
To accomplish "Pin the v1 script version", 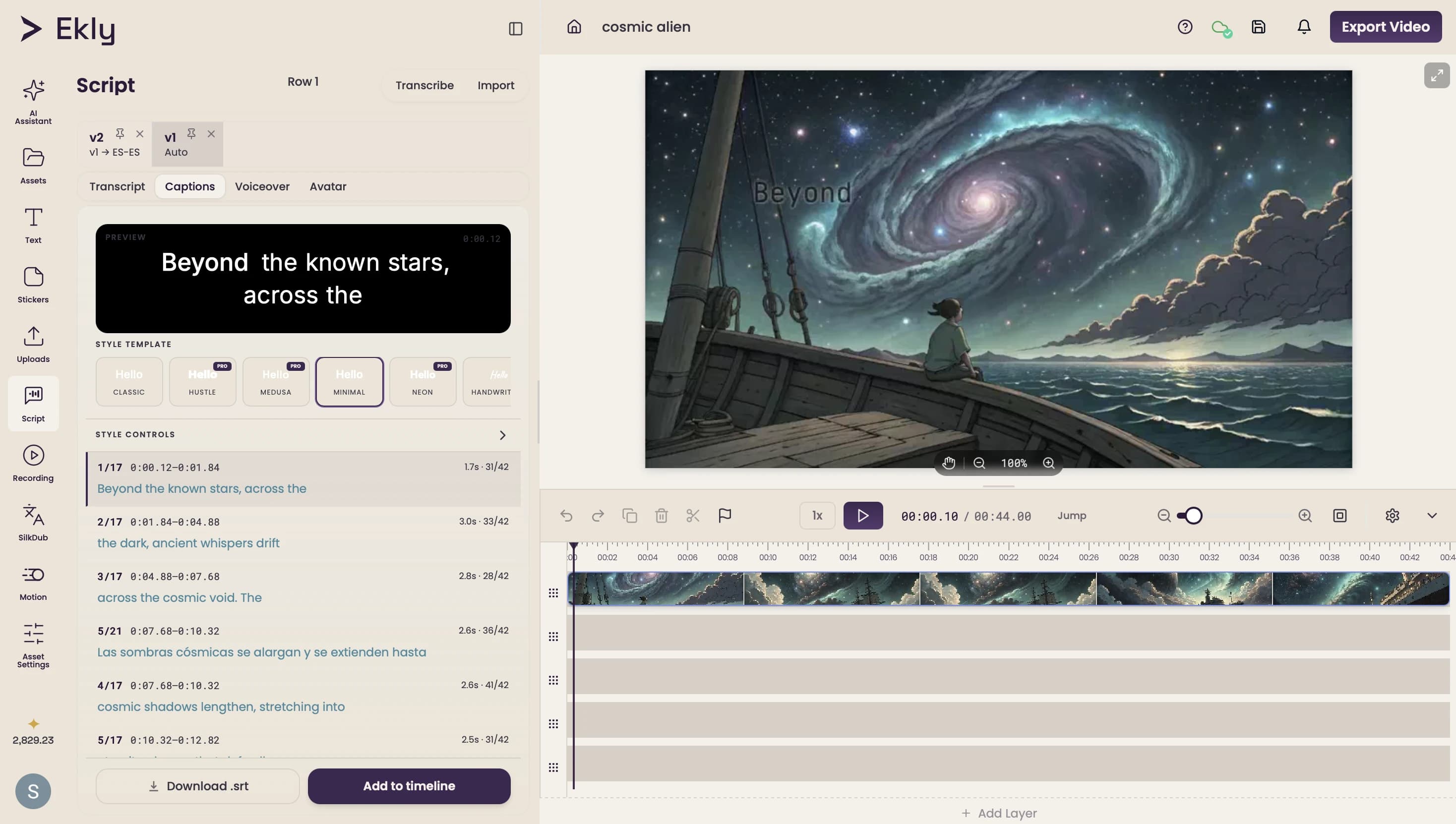I will pos(191,133).
